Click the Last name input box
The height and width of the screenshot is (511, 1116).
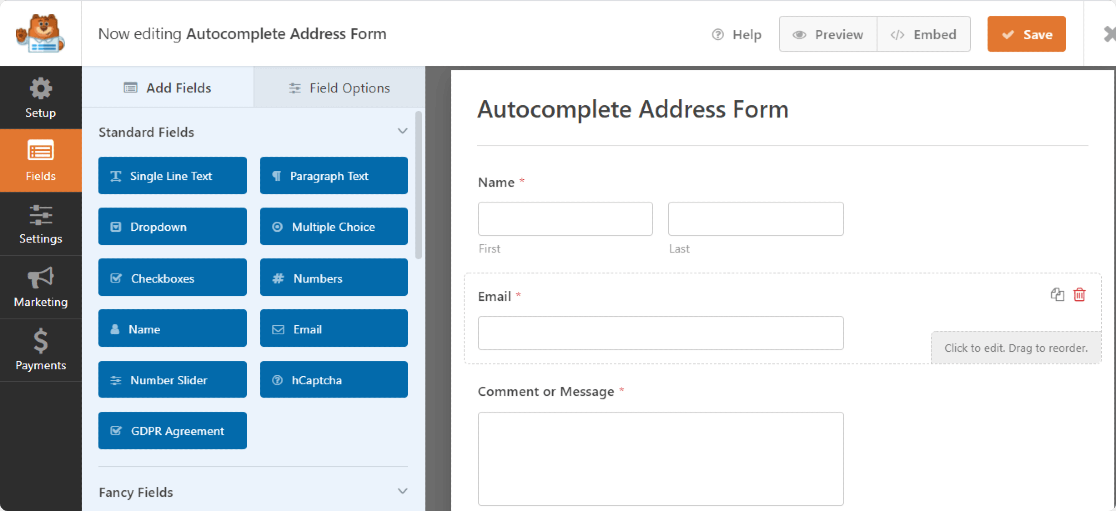coord(756,219)
